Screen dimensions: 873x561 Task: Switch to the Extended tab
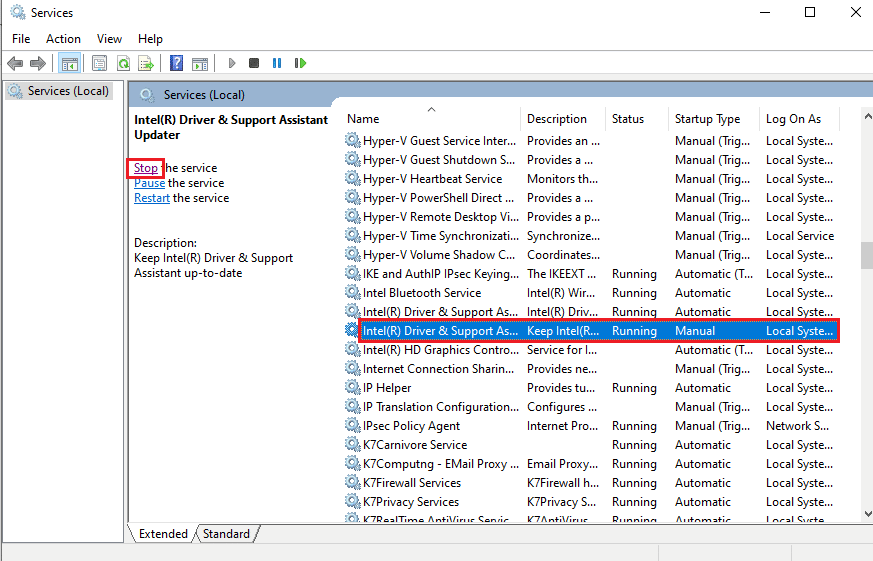(x=163, y=534)
